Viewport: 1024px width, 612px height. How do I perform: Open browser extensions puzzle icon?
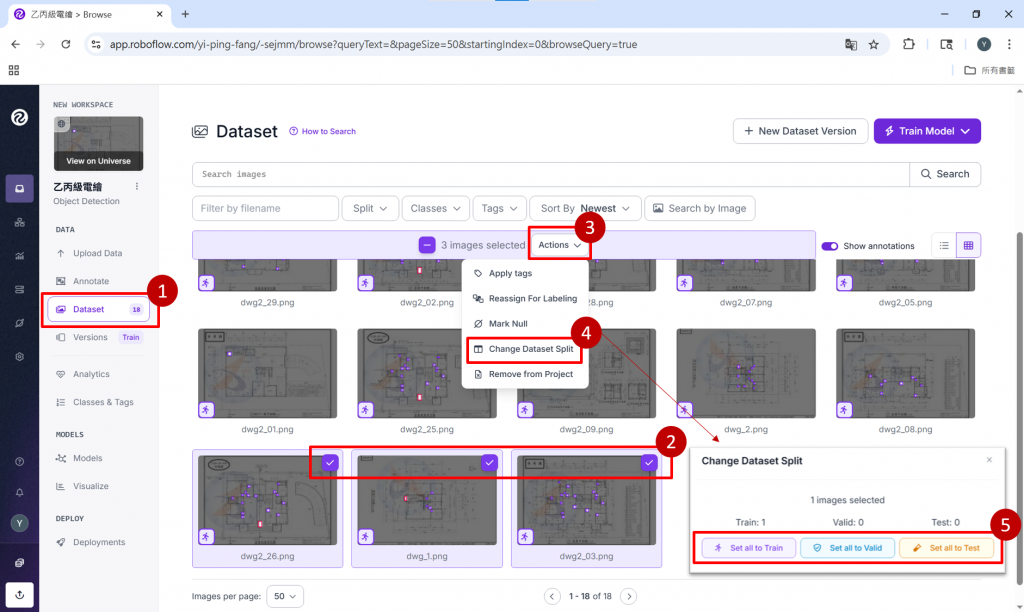click(908, 44)
